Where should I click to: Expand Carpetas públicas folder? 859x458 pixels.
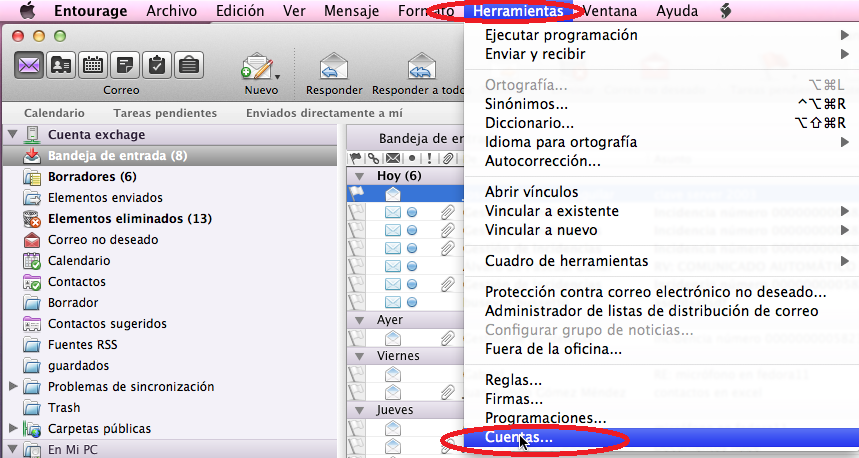pos(13,428)
